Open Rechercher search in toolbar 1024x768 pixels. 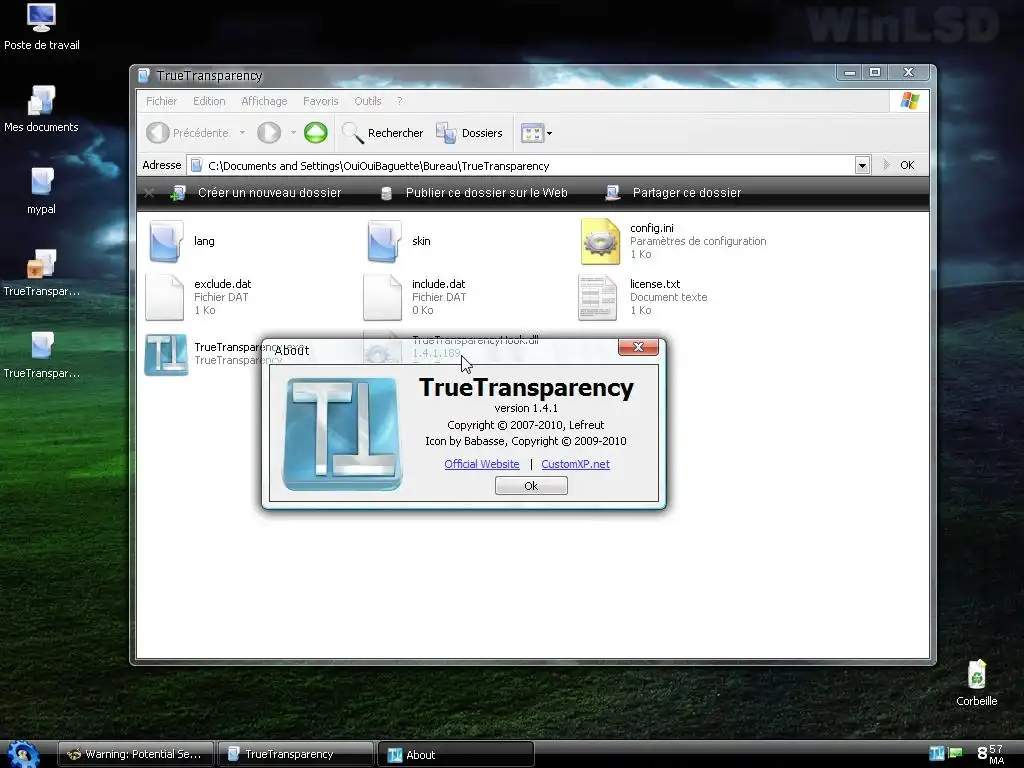tap(383, 133)
